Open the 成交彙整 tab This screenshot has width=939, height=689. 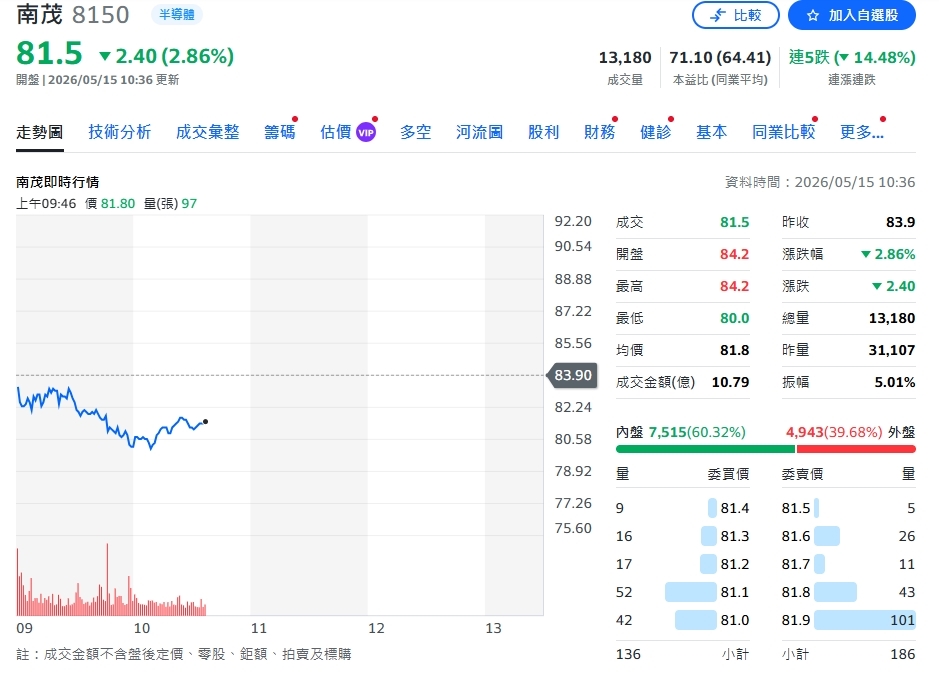click(208, 132)
